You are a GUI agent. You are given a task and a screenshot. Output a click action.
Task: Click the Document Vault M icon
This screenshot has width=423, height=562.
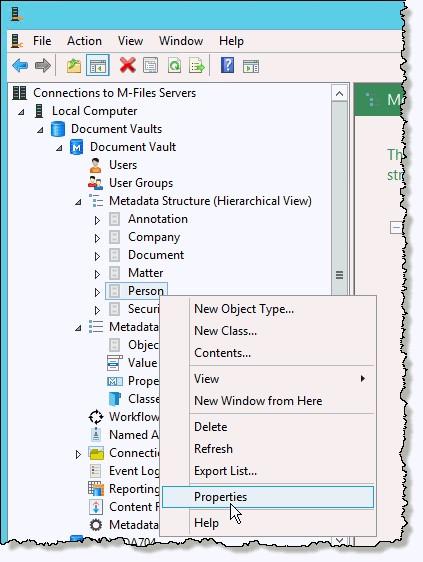pos(76,147)
